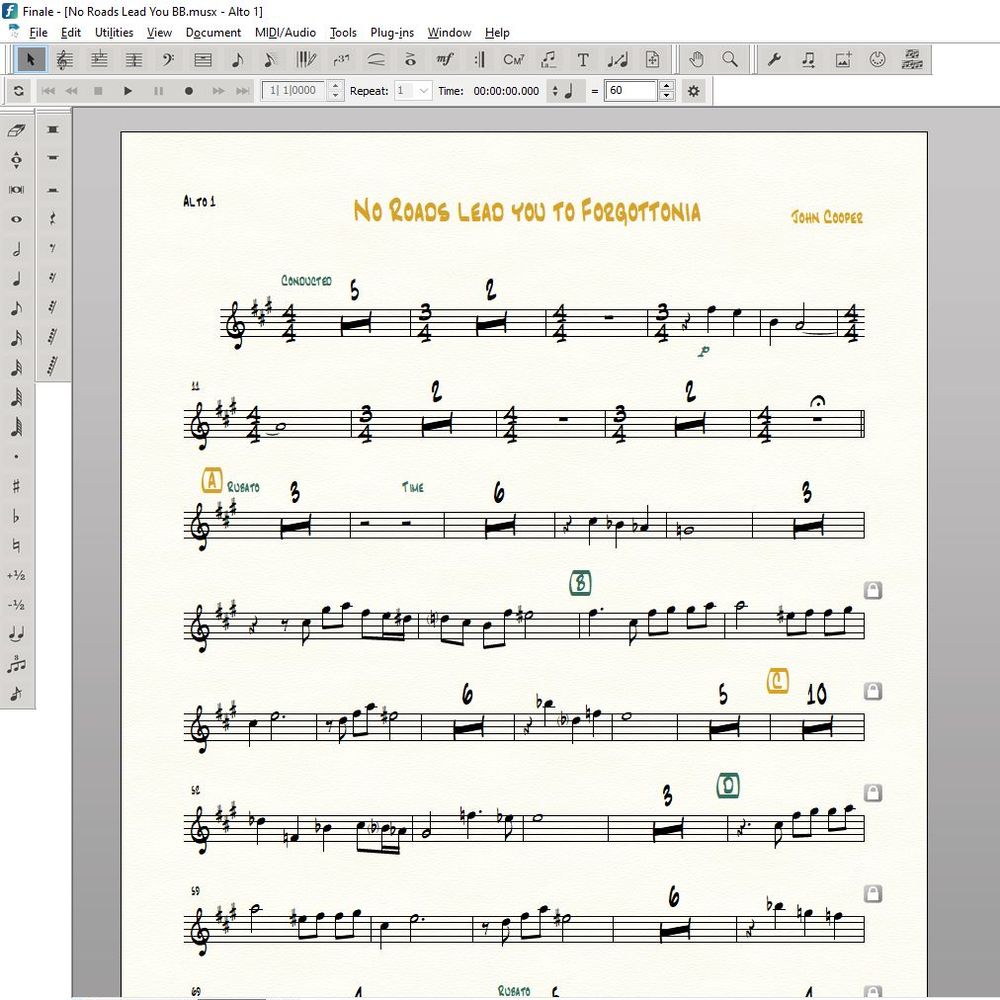
Task: Select the Measure tool
Action: [203, 60]
